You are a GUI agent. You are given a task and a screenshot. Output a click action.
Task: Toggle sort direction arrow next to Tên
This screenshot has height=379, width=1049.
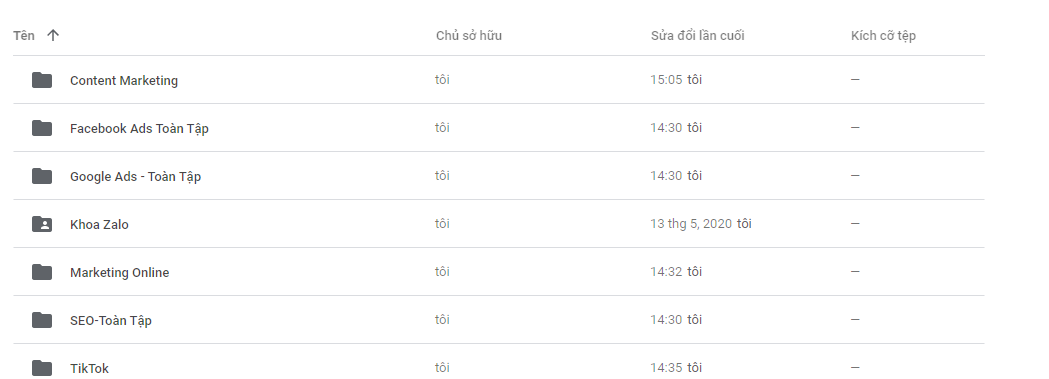(53, 35)
